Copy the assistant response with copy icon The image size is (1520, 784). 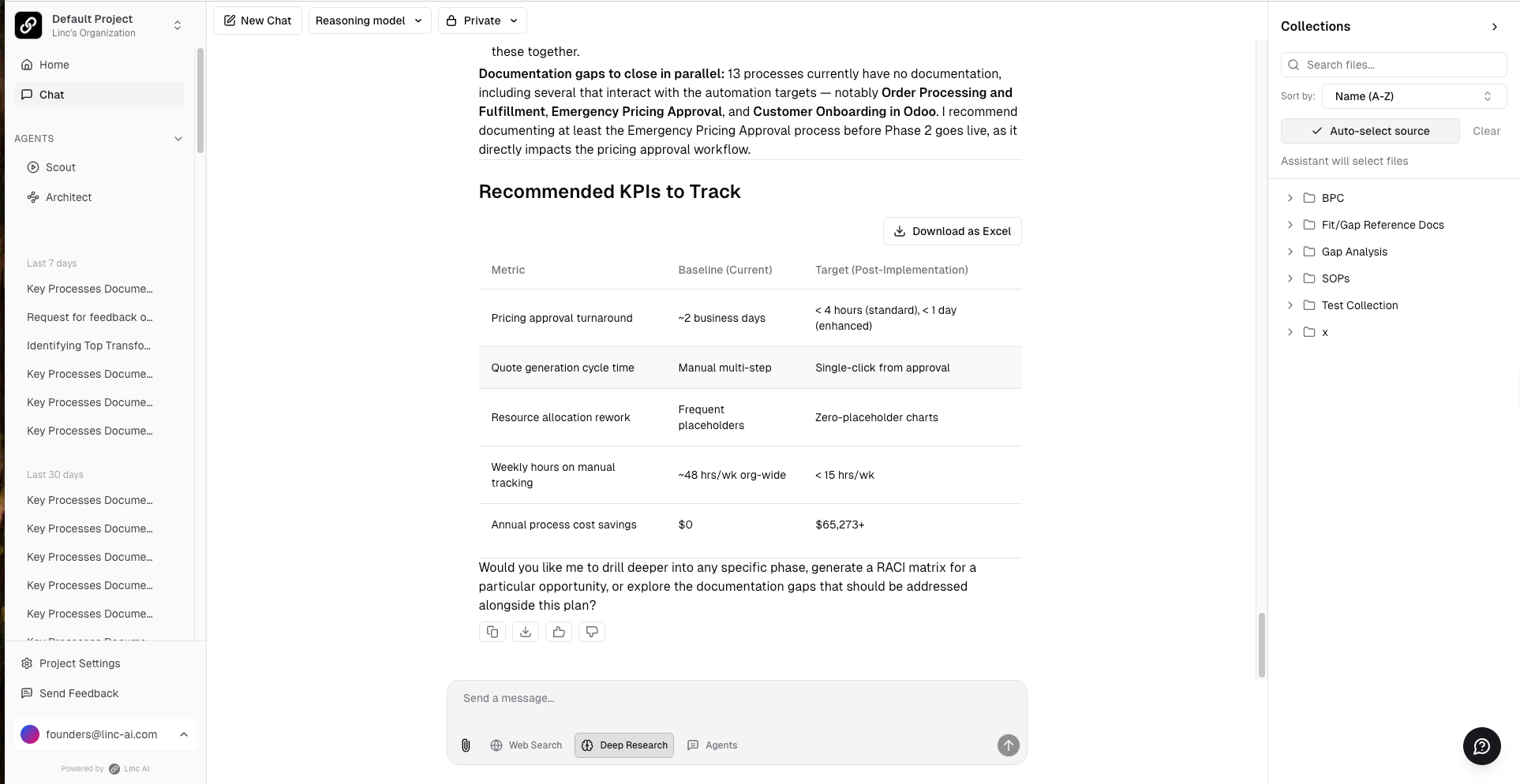[492, 632]
